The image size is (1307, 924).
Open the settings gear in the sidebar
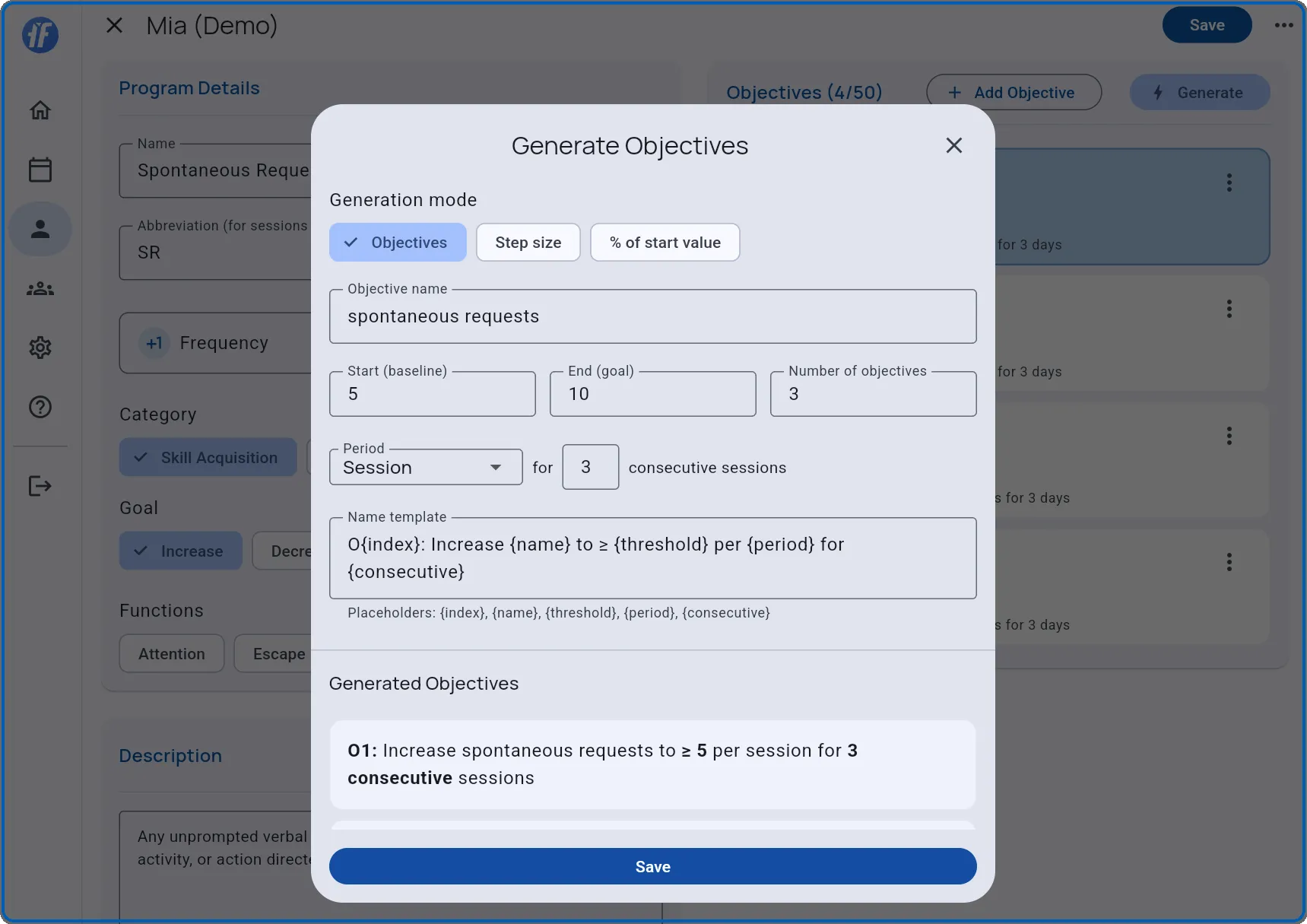coord(40,348)
